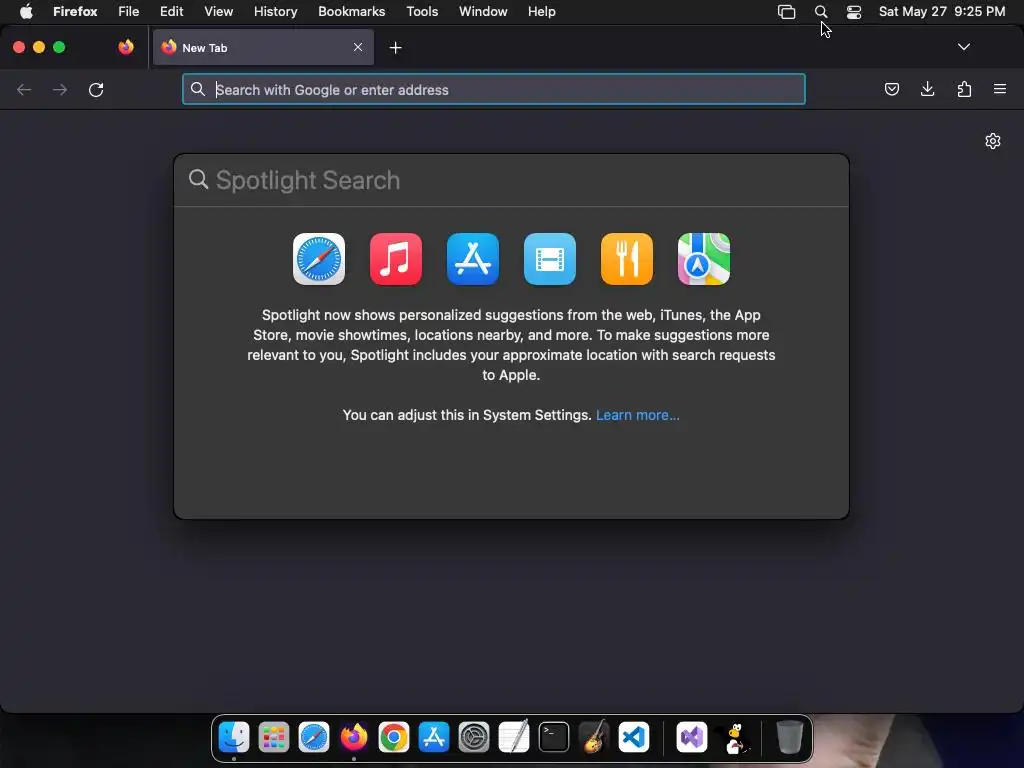Screen dimensions: 1024x768
Task: Click the address bar search magnifier icon
Action: 198,89
